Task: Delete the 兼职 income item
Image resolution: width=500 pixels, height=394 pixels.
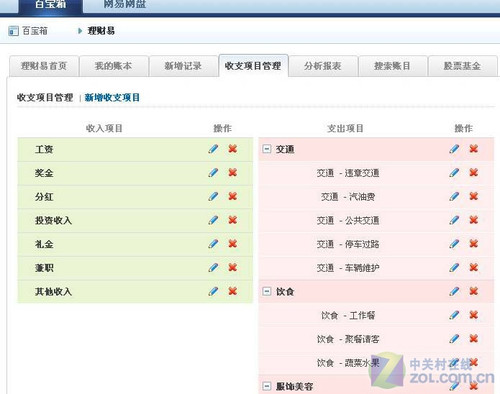Action: pyautogui.click(x=233, y=267)
